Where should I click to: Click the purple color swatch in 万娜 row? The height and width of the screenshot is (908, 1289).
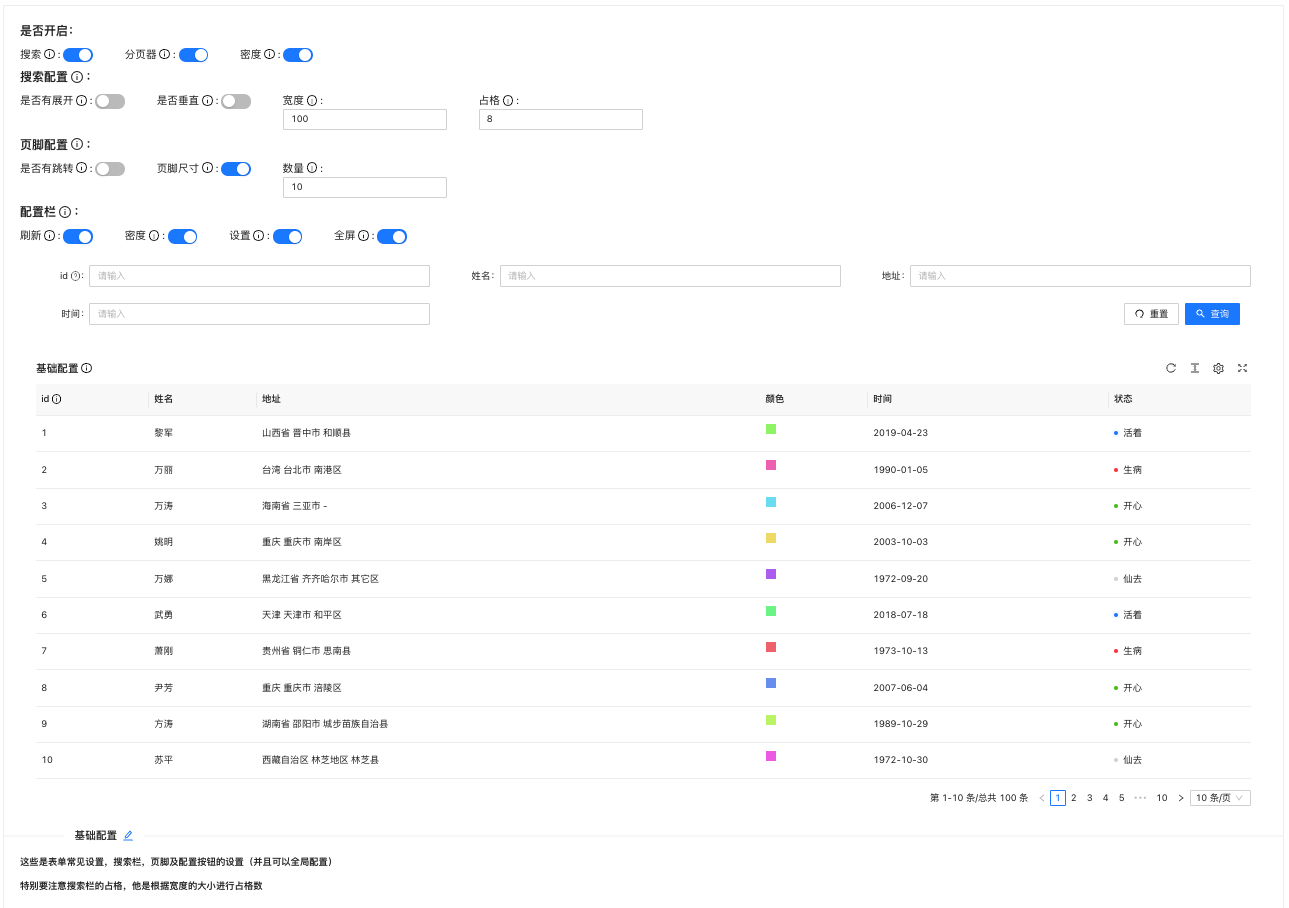[771, 574]
